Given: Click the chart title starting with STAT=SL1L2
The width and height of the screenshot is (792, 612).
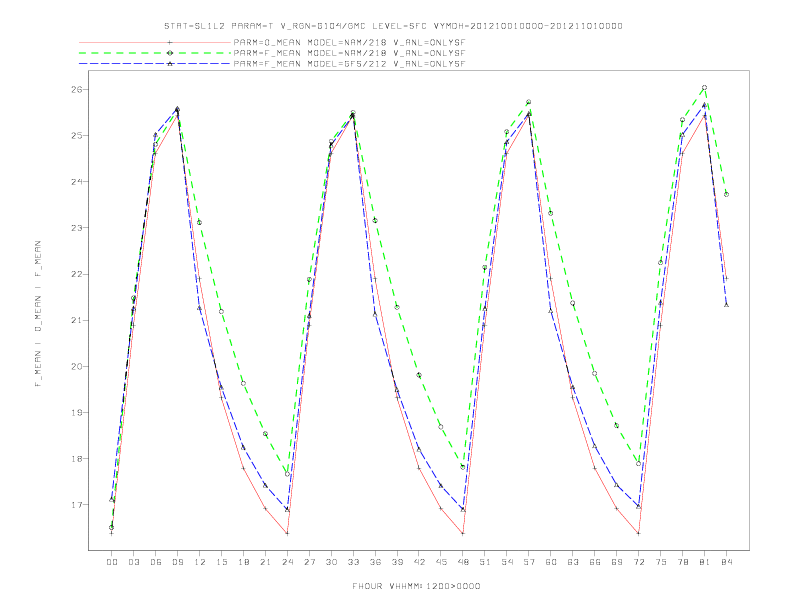Looking at the screenshot, I should coord(393,26).
